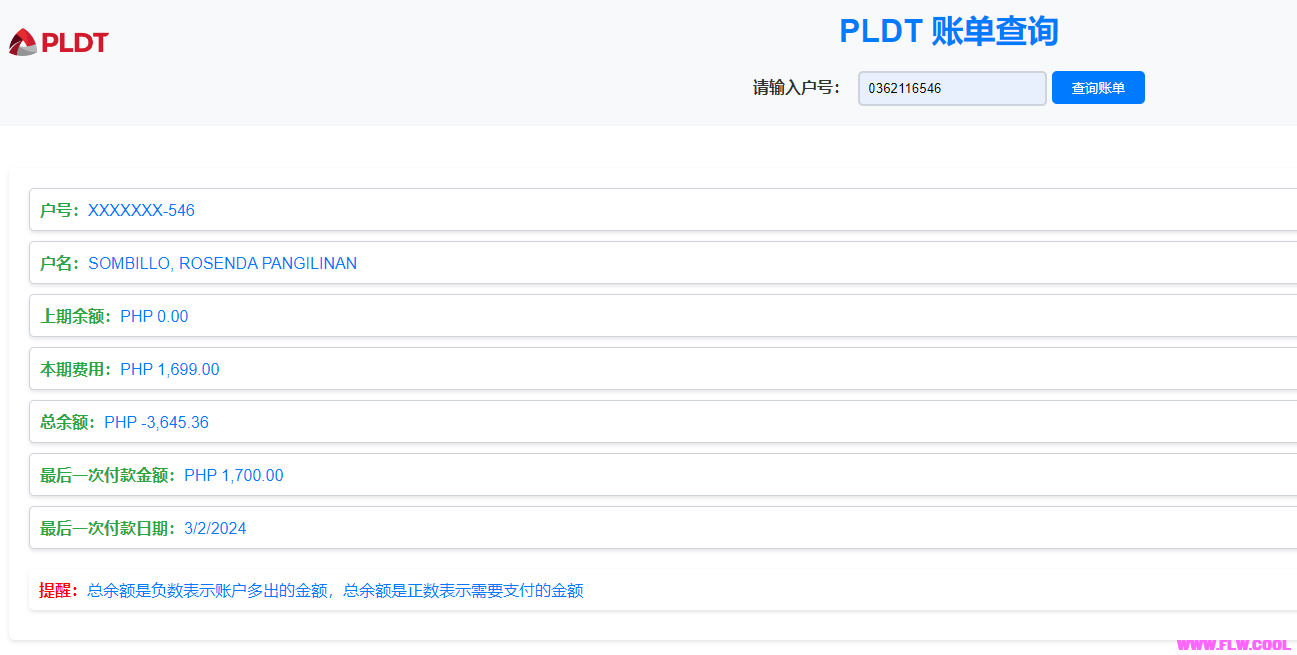Image resolution: width=1297 pixels, height=655 pixels.
Task: Select name SOMBILLO, ROSENDA PANGILINAN
Action: tap(222, 263)
